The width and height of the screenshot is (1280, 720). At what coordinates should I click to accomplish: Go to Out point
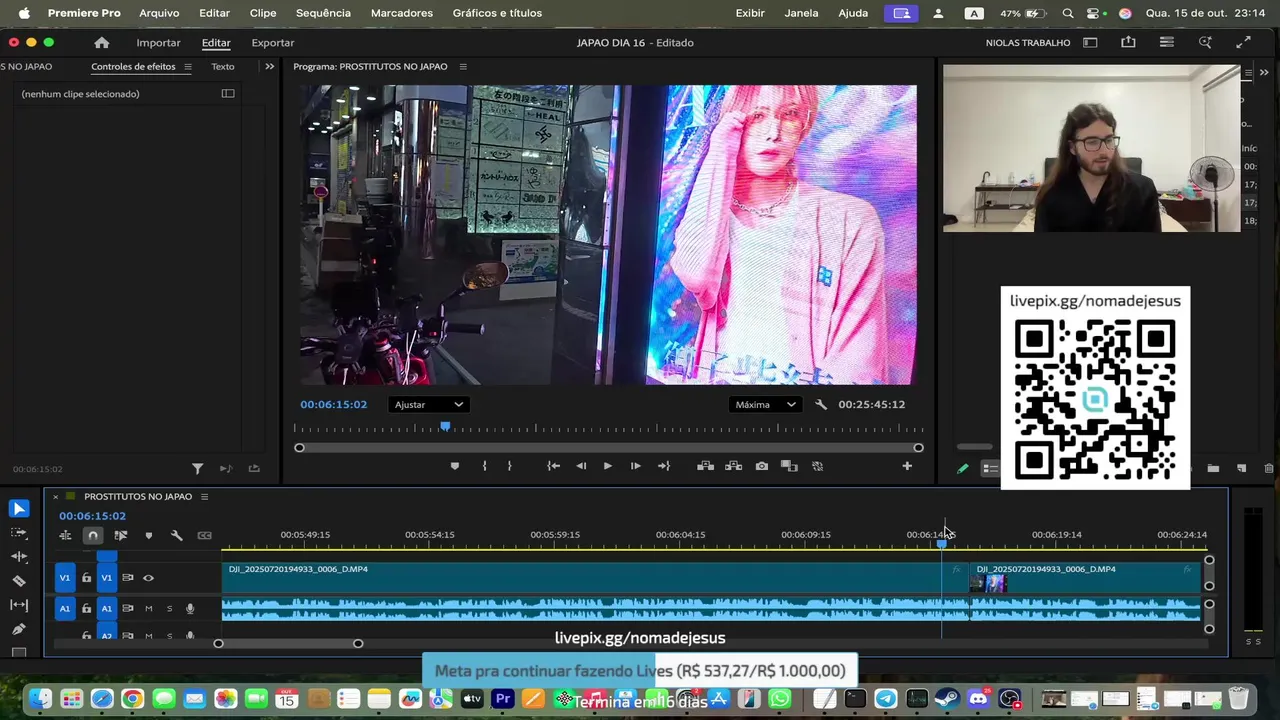coord(663,466)
